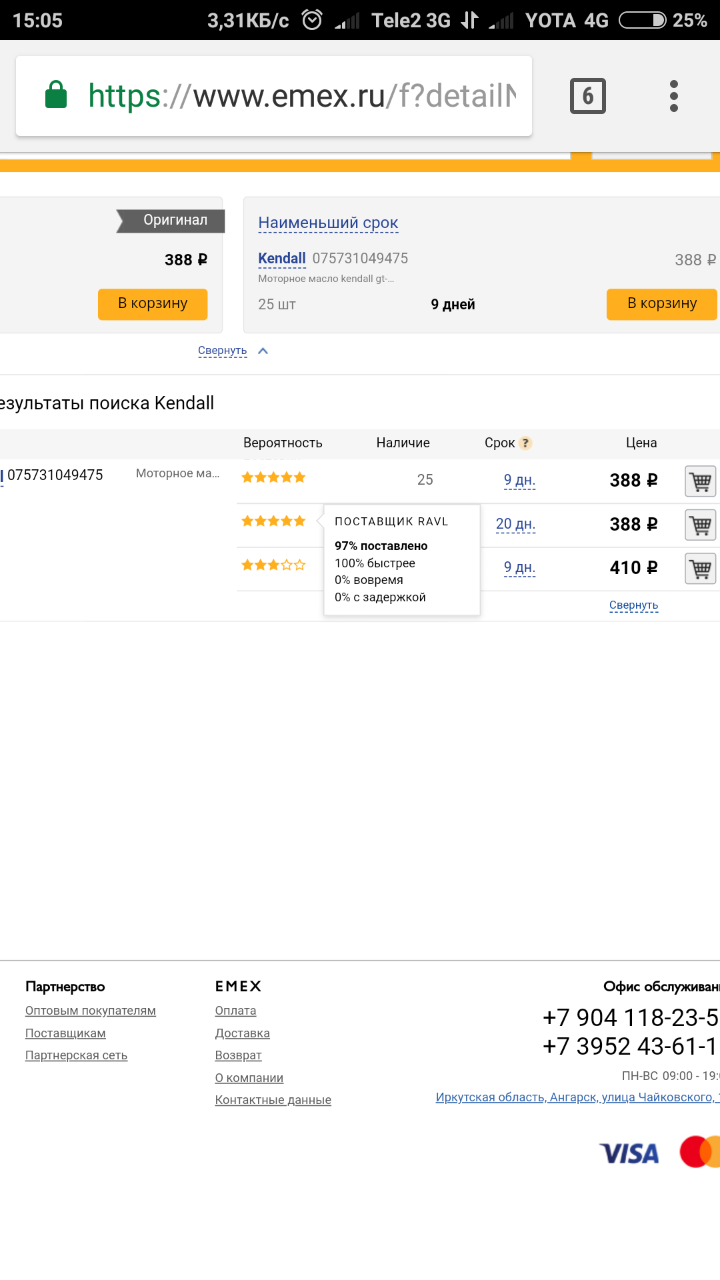Image resolution: width=720 pixels, height=1280 pixels.
Task: Open Контактные данные footer link
Action: [273, 1100]
